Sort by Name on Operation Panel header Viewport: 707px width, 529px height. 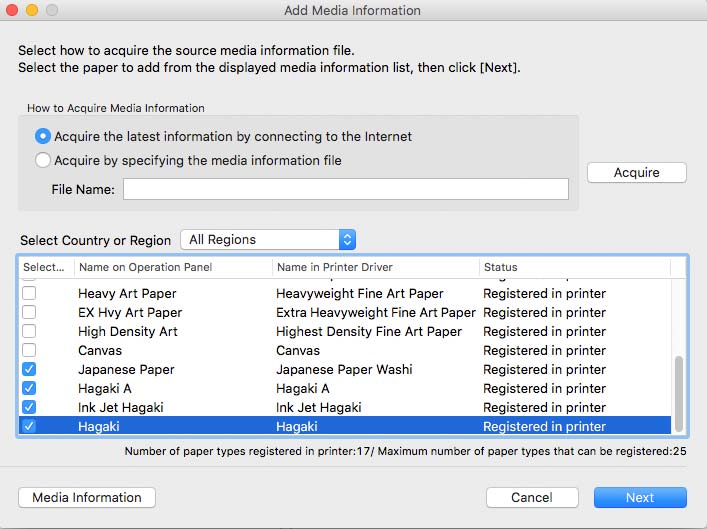(173, 267)
